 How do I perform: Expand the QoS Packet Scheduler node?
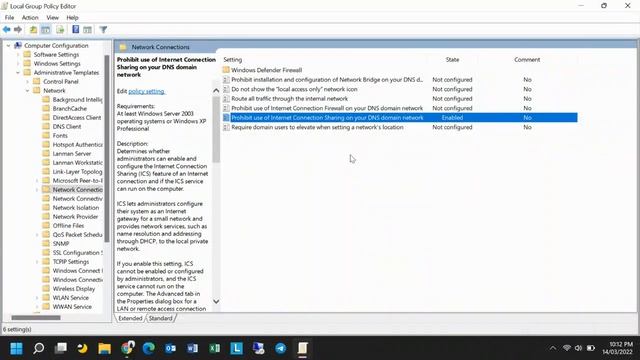(x=37, y=235)
